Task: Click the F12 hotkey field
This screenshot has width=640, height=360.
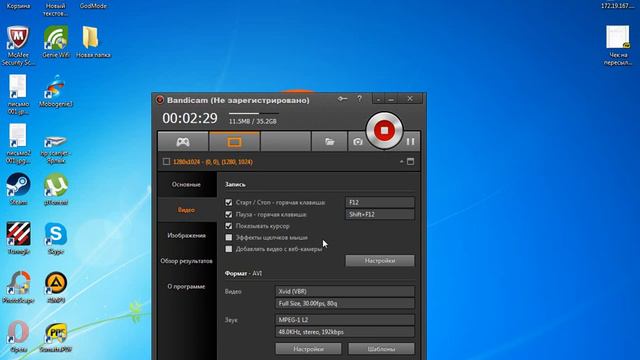Action: pos(380,202)
